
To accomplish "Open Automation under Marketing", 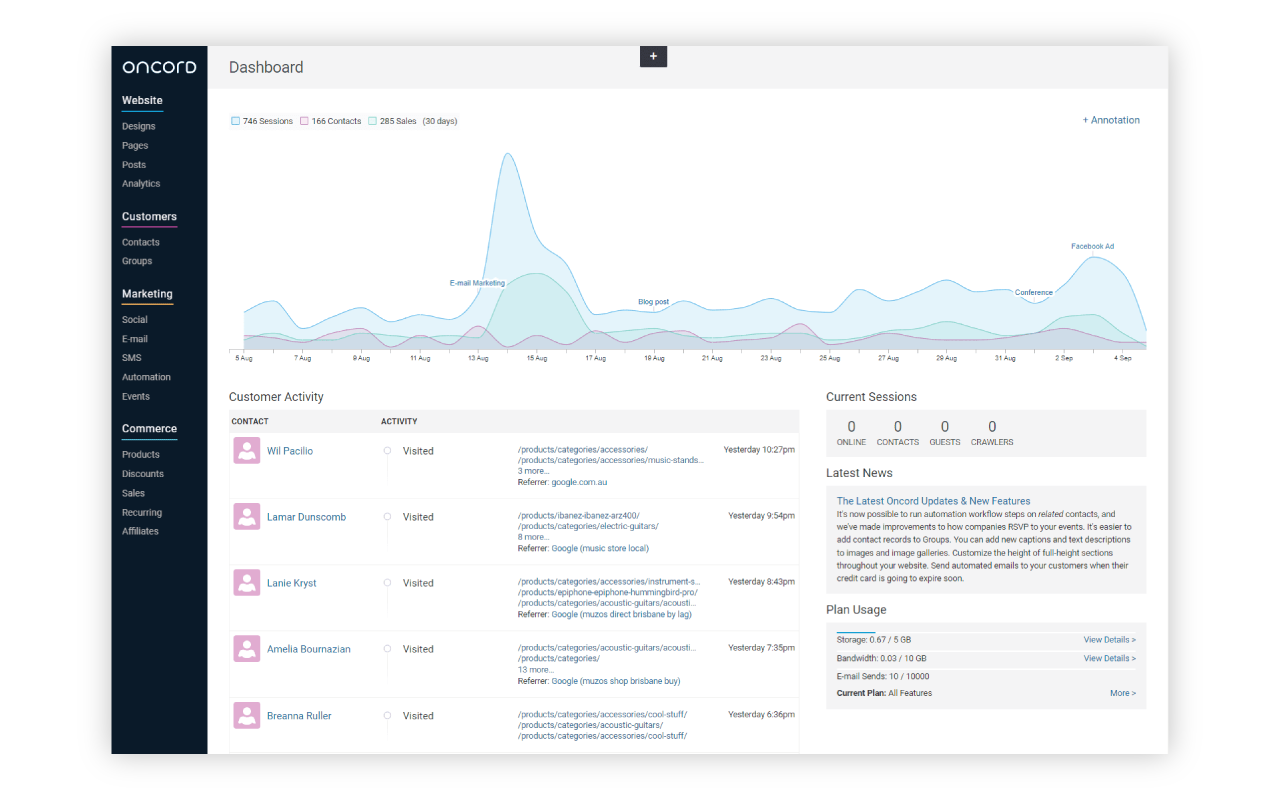I will coord(146,377).
